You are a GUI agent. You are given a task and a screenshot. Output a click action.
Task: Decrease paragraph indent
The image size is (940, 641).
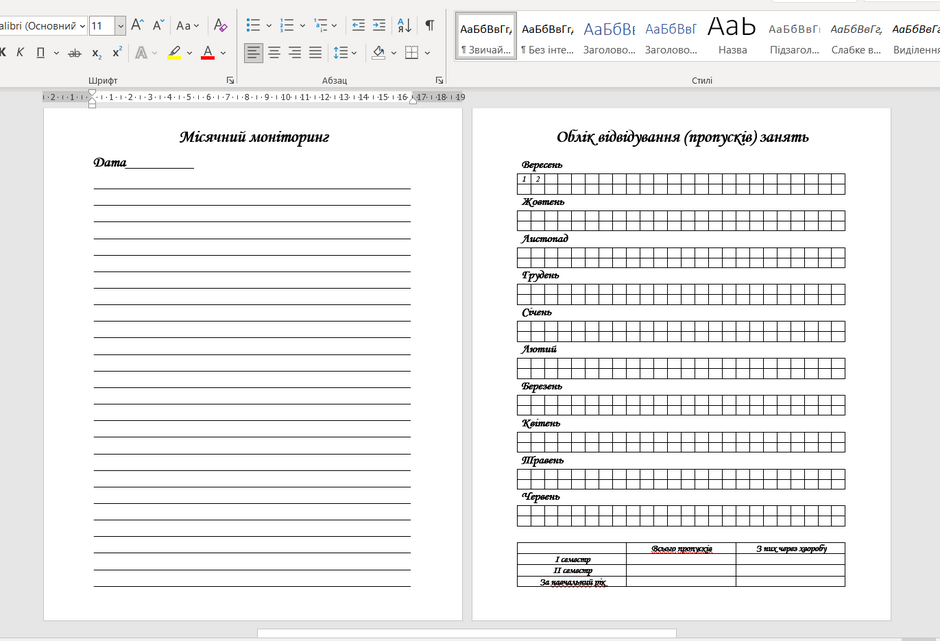(358, 25)
